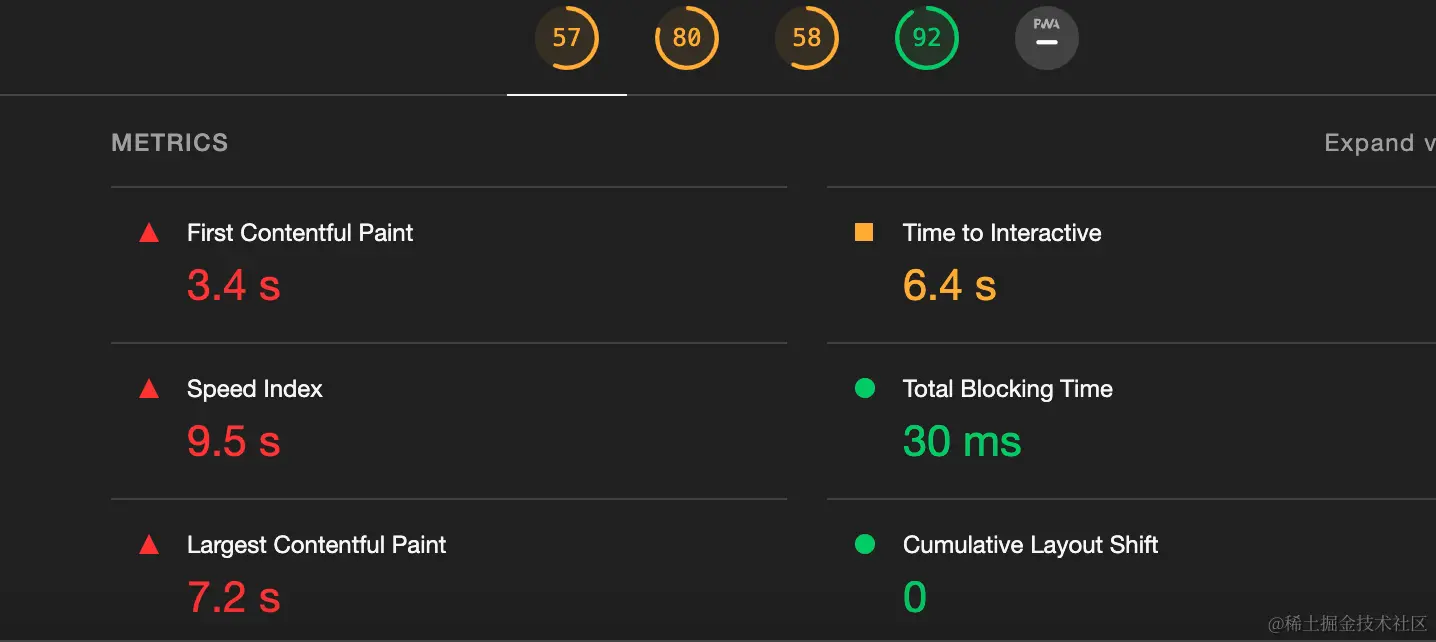
Task: Select the score gauge showing 57
Action: coord(567,38)
